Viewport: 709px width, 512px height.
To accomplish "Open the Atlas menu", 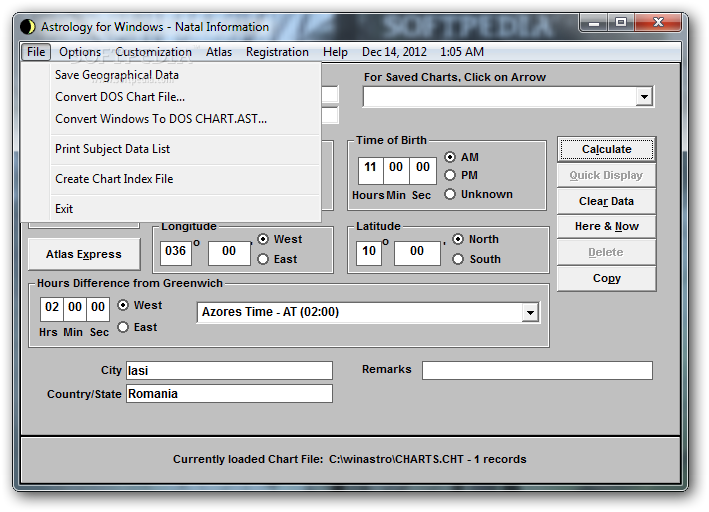I will click(x=219, y=52).
